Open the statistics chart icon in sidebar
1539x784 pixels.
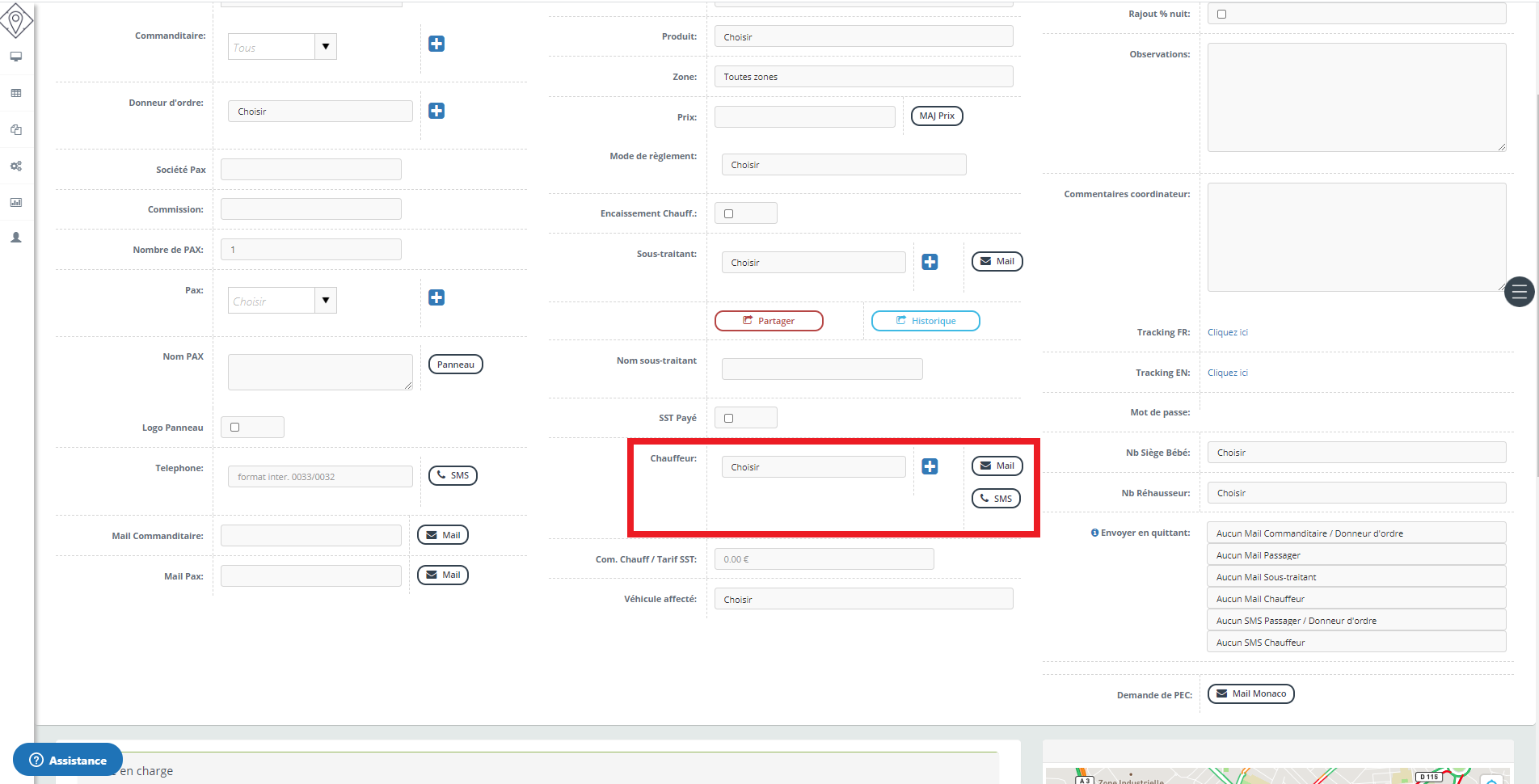tap(16, 202)
